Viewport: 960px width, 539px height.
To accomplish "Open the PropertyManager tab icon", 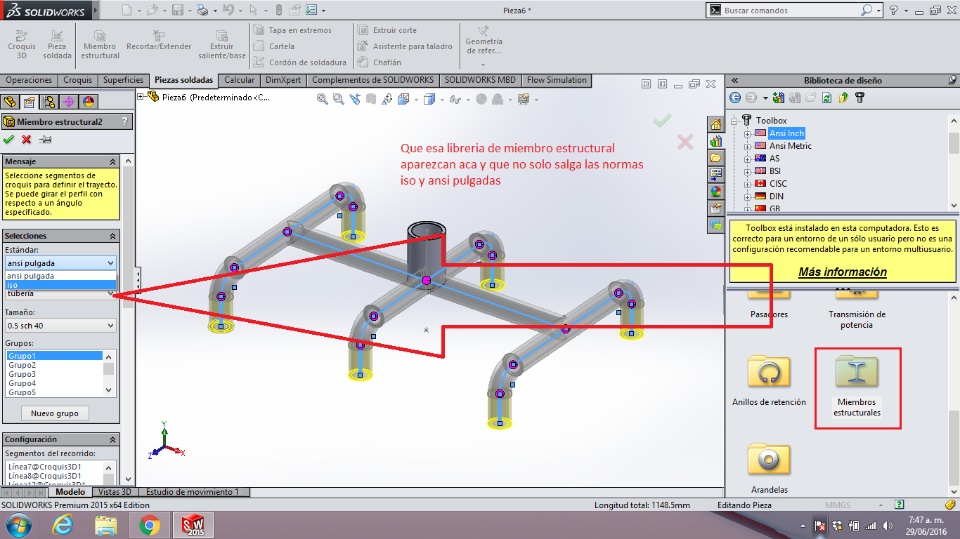I will tap(29, 102).
